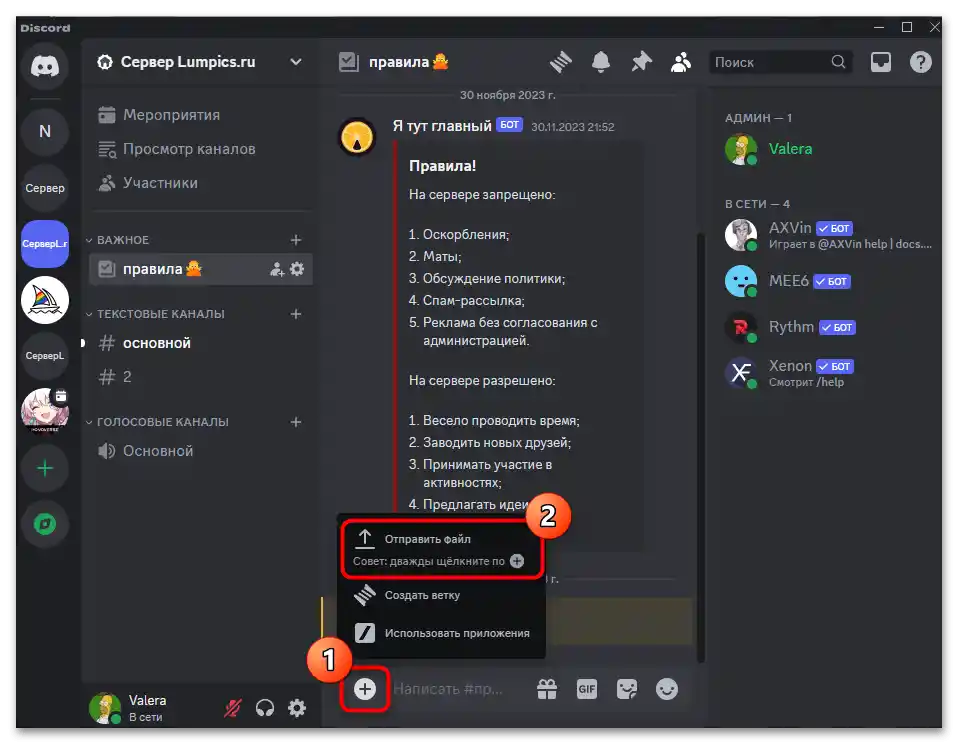Screen dimensions: 958x744
Task: Open the GIF picker
Action: click(x=587, y=689)
